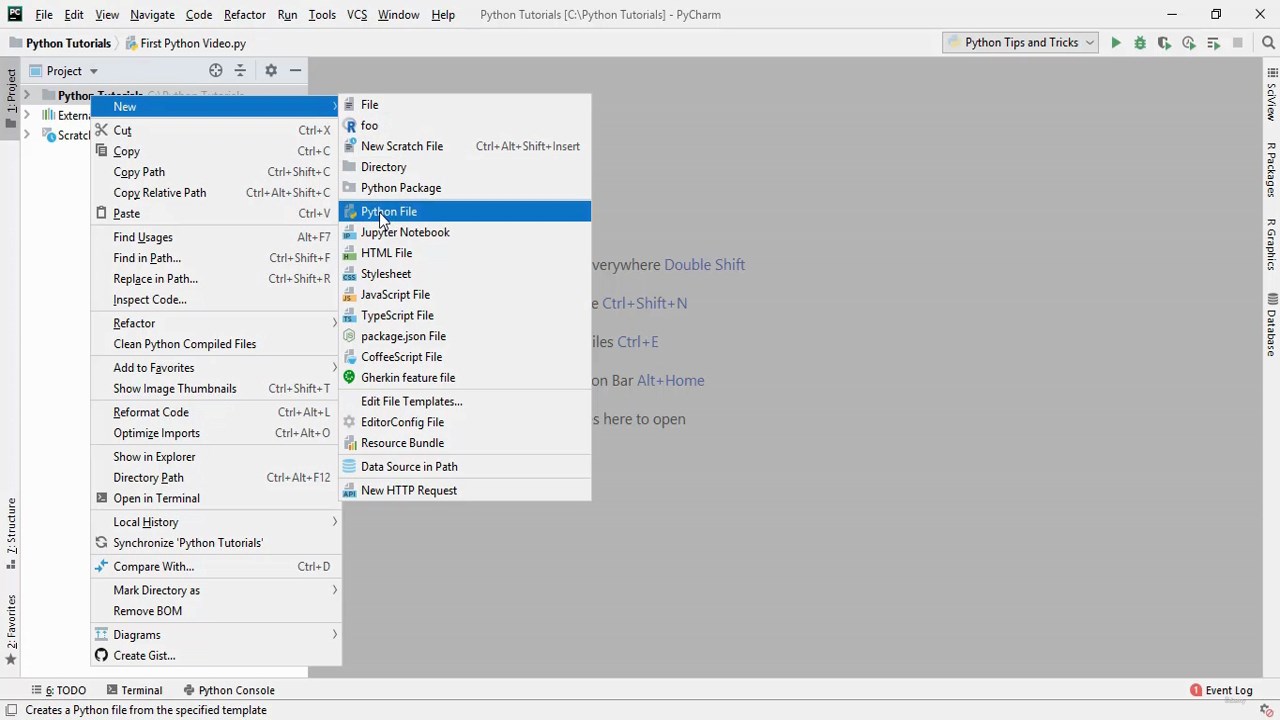The width and height of the screenshot is (1280, 720).
Task: Open the Python Console tool window
Action: click(x=229, y=690)
